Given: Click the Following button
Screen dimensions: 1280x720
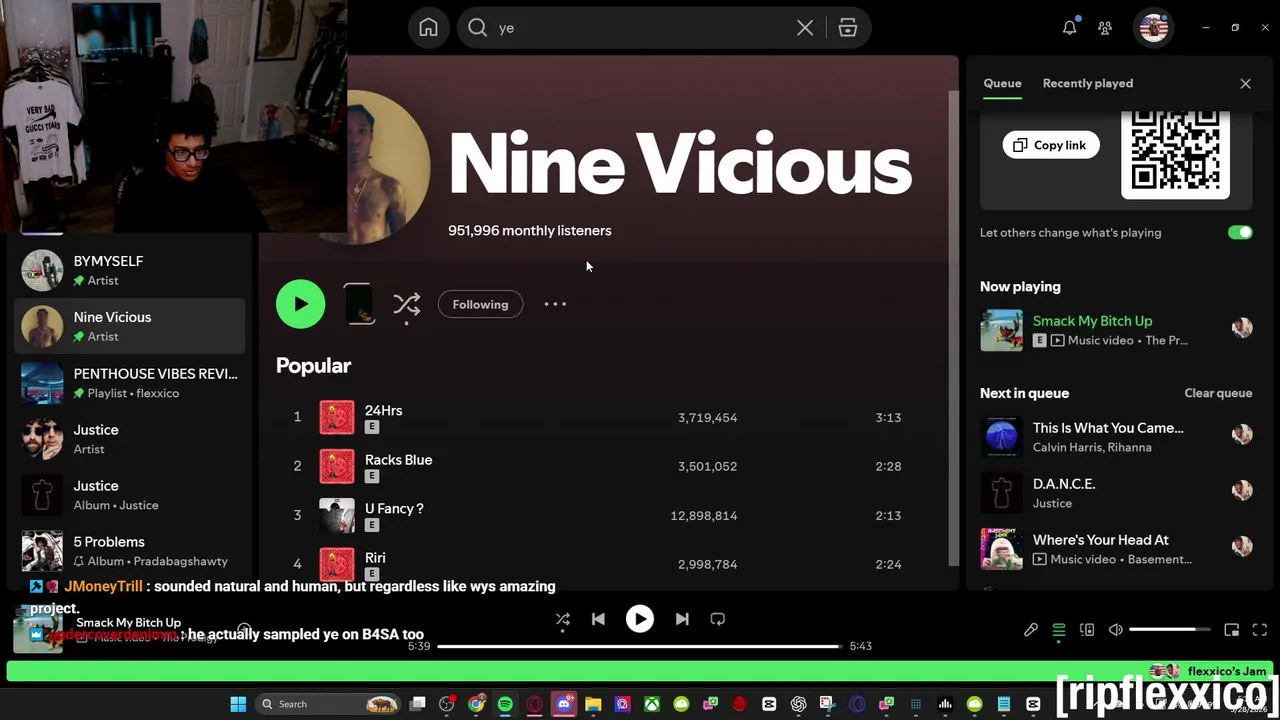Looking at the screenshot, I should click(x=480, y=304).
